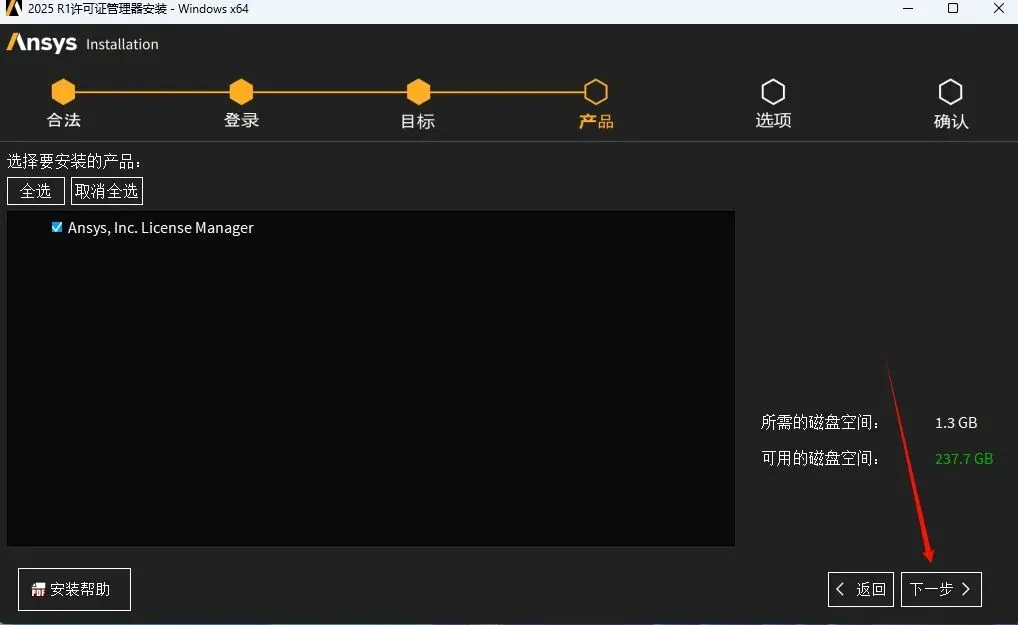Screen dimensions: 1018x625
Task: Click the 登录 step hexagon
Action: pyautogui.click(x=241, y=92)
